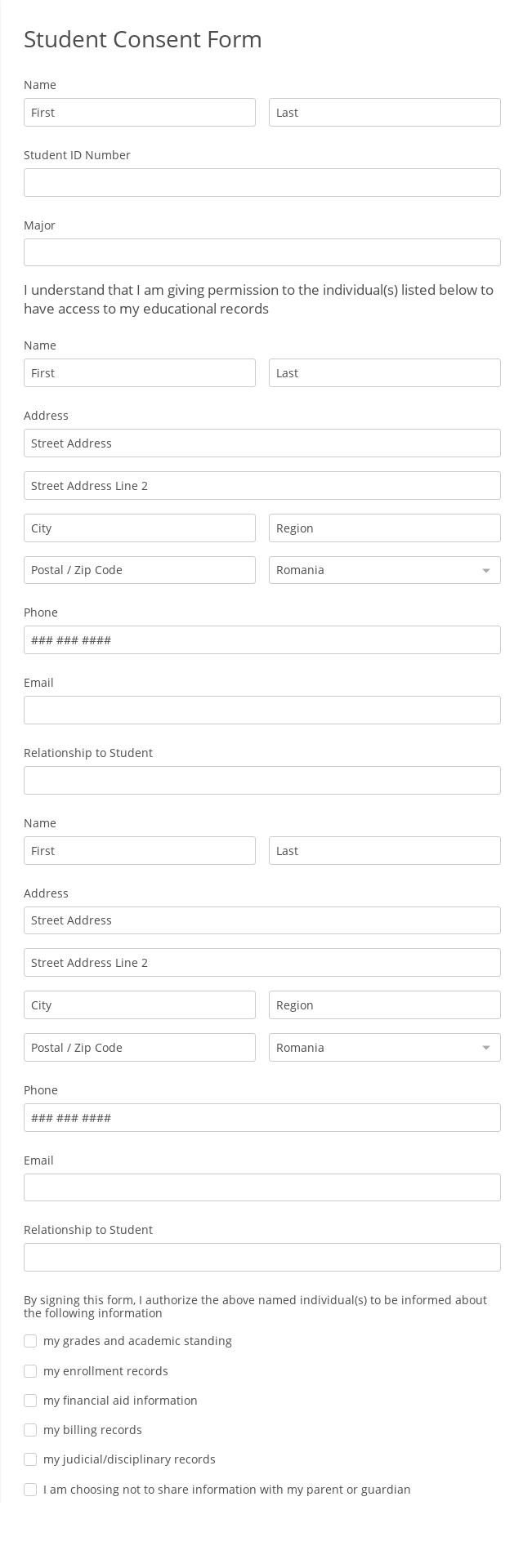Click the student First name field

point(139,112)
